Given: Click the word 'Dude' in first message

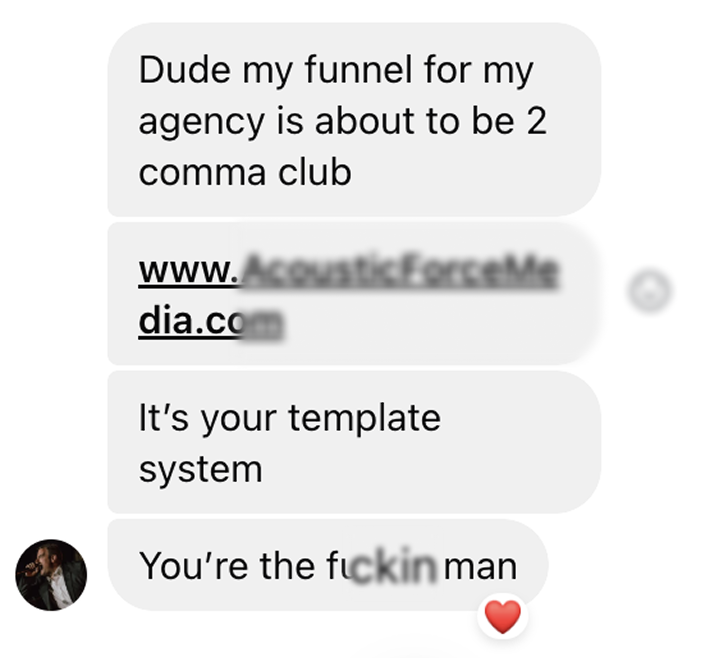Looking at the screenshot, I should [x=185, y=70].
